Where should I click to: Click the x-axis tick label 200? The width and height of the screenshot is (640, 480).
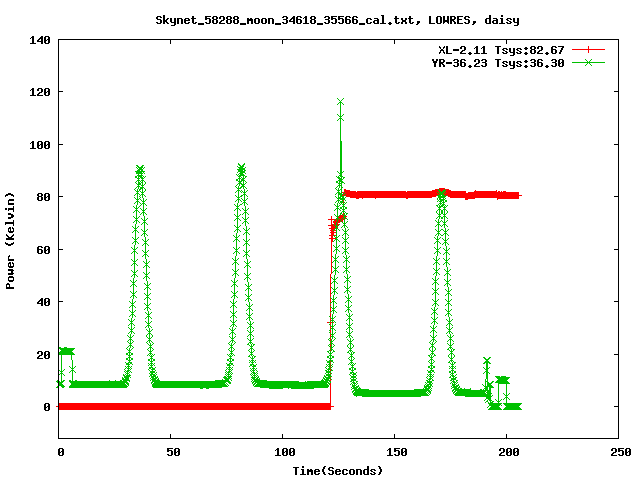(509, 452)
